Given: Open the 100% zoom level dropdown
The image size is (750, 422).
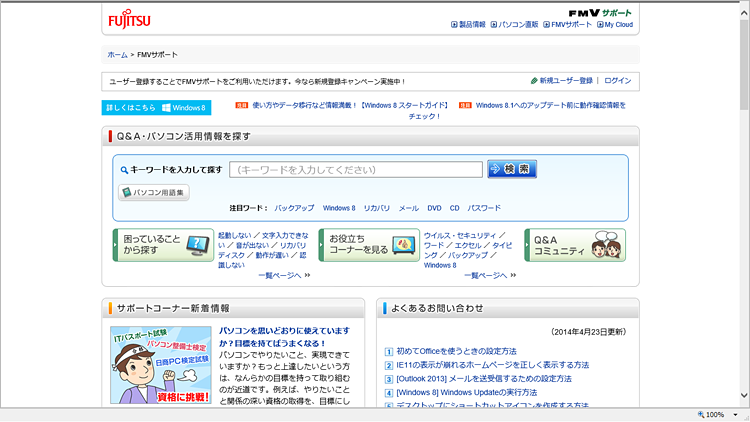Looking at the screenshot, I should coord(735,415).
